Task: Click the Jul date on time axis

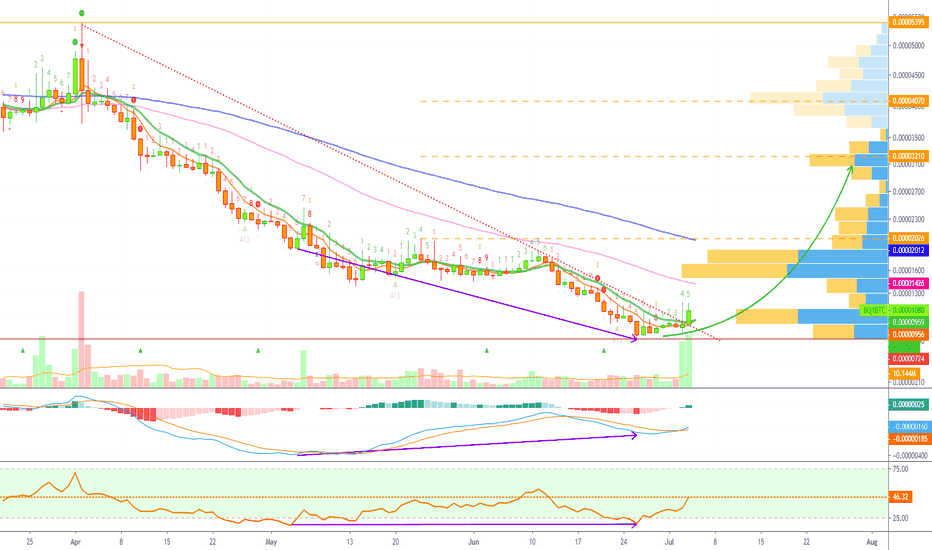Action: (x=669, y=542)
